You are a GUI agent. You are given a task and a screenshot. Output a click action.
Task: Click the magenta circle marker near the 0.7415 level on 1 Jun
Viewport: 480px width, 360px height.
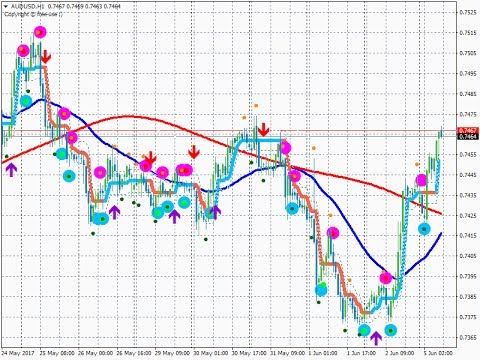point(333,233)
